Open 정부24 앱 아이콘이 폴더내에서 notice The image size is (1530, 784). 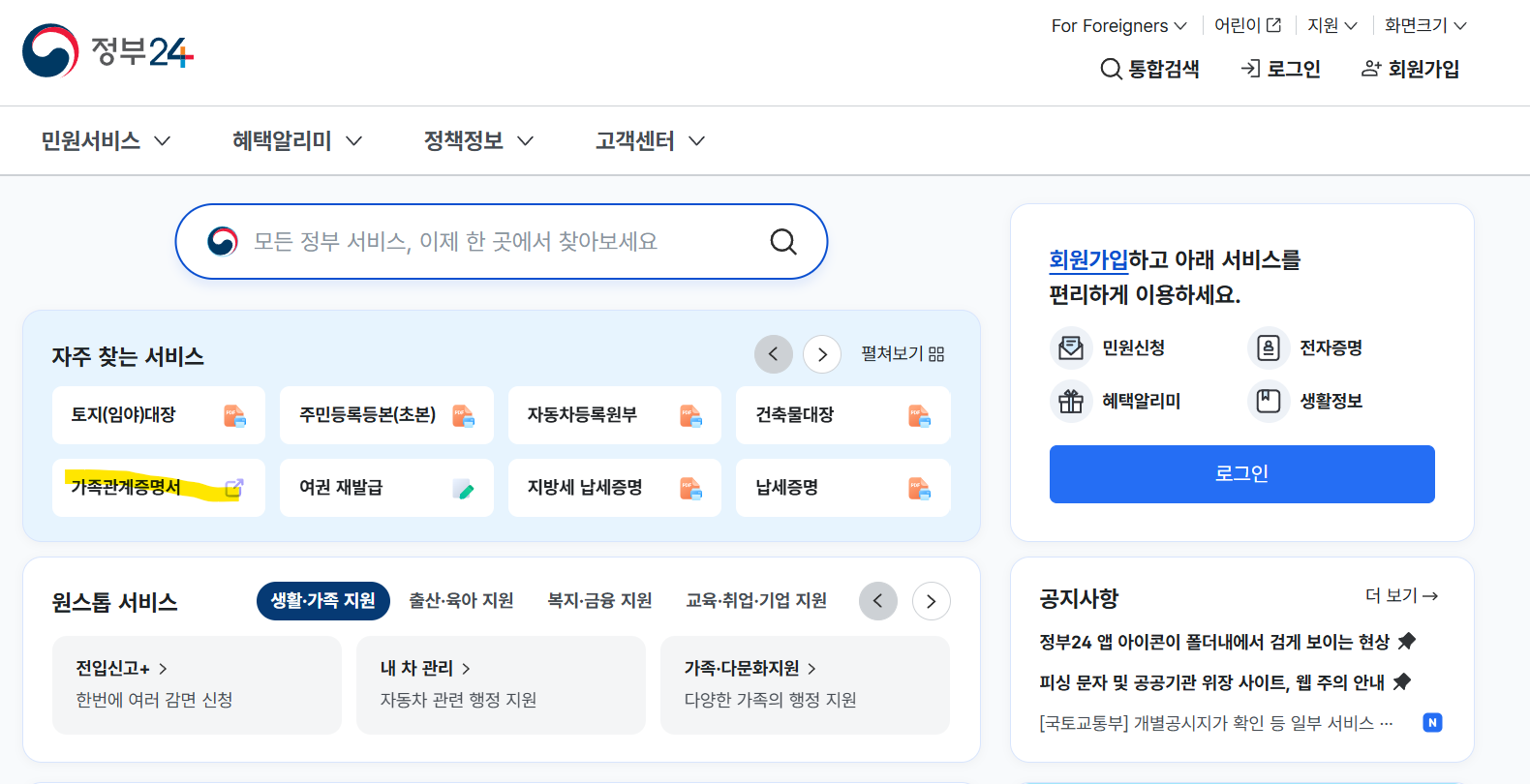click(1214, 642)
